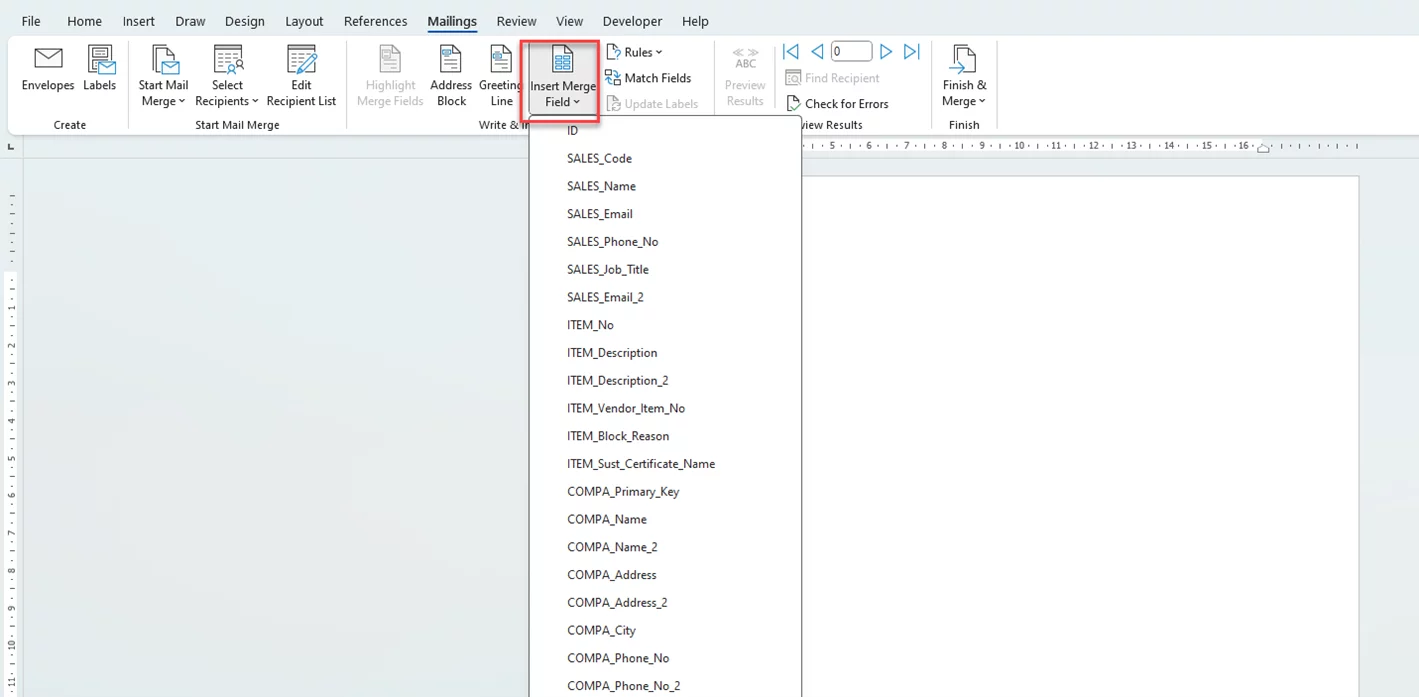Click the Match Fields icon
This screenshot has height=697, width=1419.
pos(613,78)
